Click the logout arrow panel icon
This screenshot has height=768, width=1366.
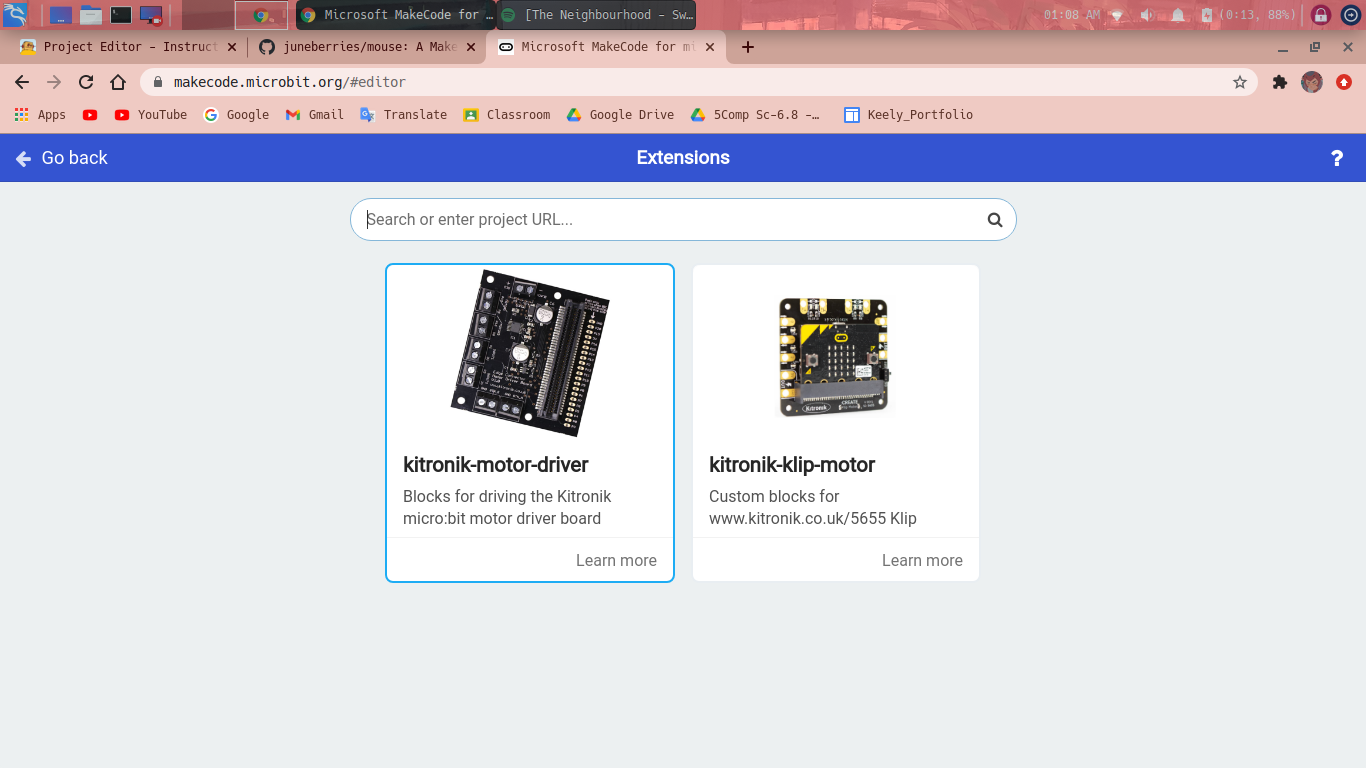[x=1349, y=15]
